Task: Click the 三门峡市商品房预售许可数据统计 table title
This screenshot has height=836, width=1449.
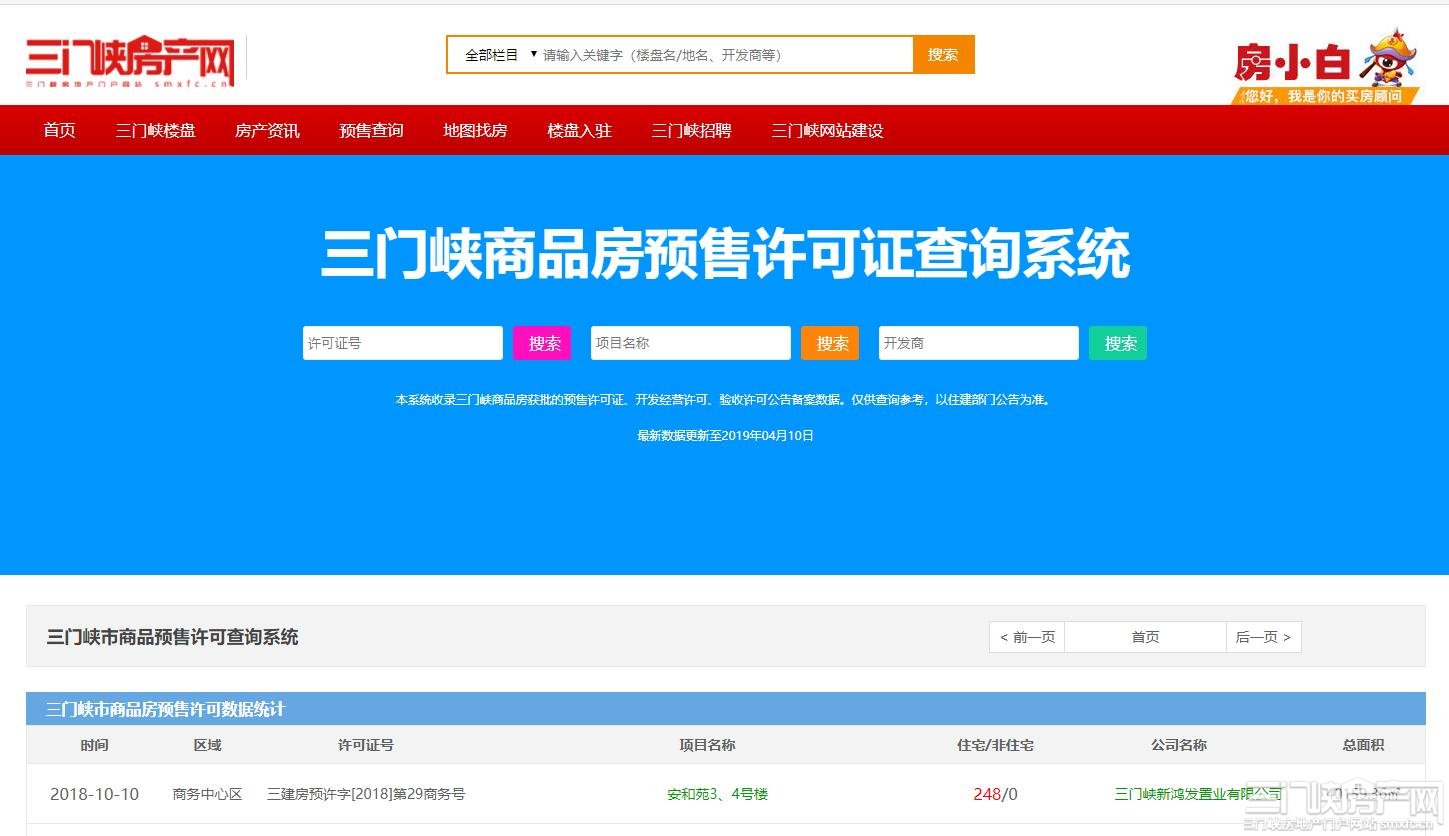Action: click(x=166, y=709)
